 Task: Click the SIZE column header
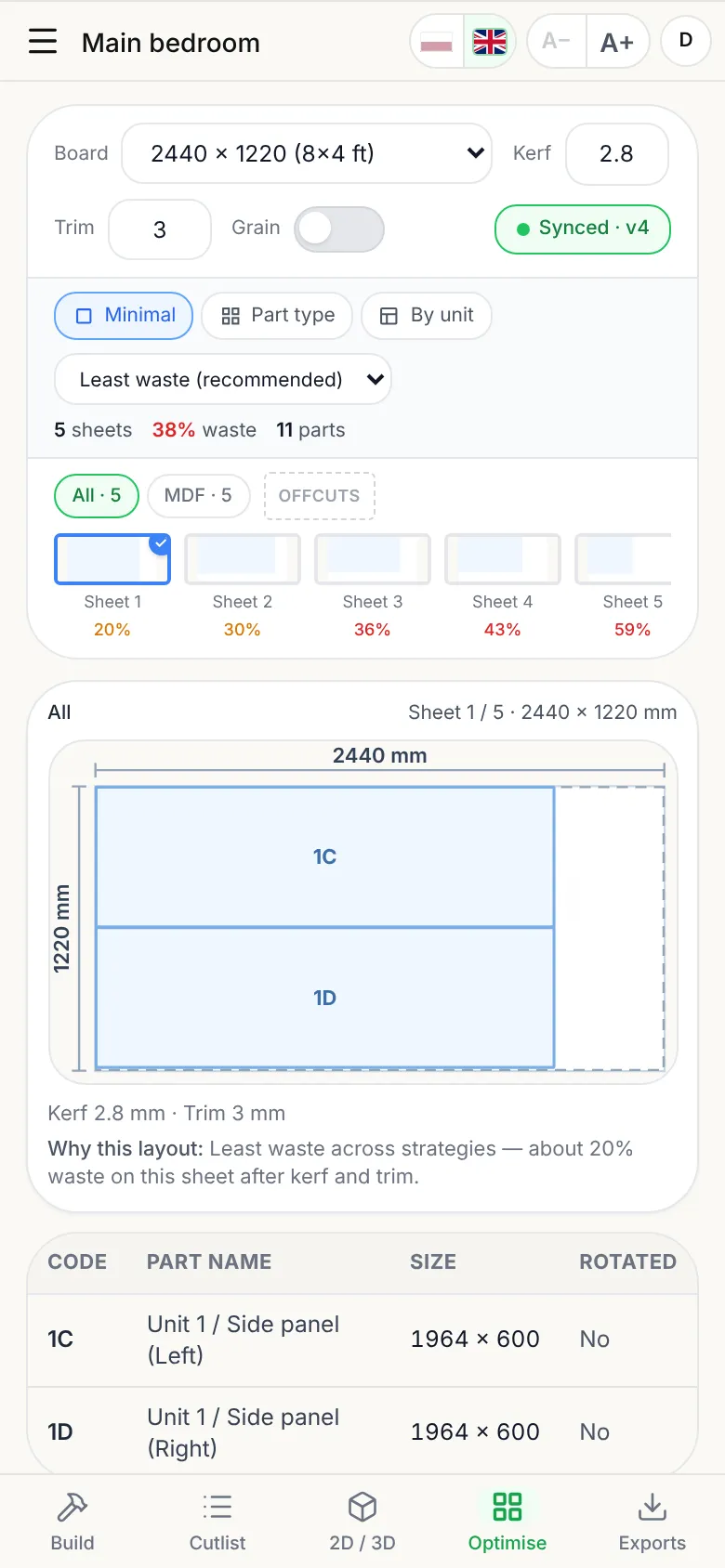pyautogui.click(x=433, y=1261)
